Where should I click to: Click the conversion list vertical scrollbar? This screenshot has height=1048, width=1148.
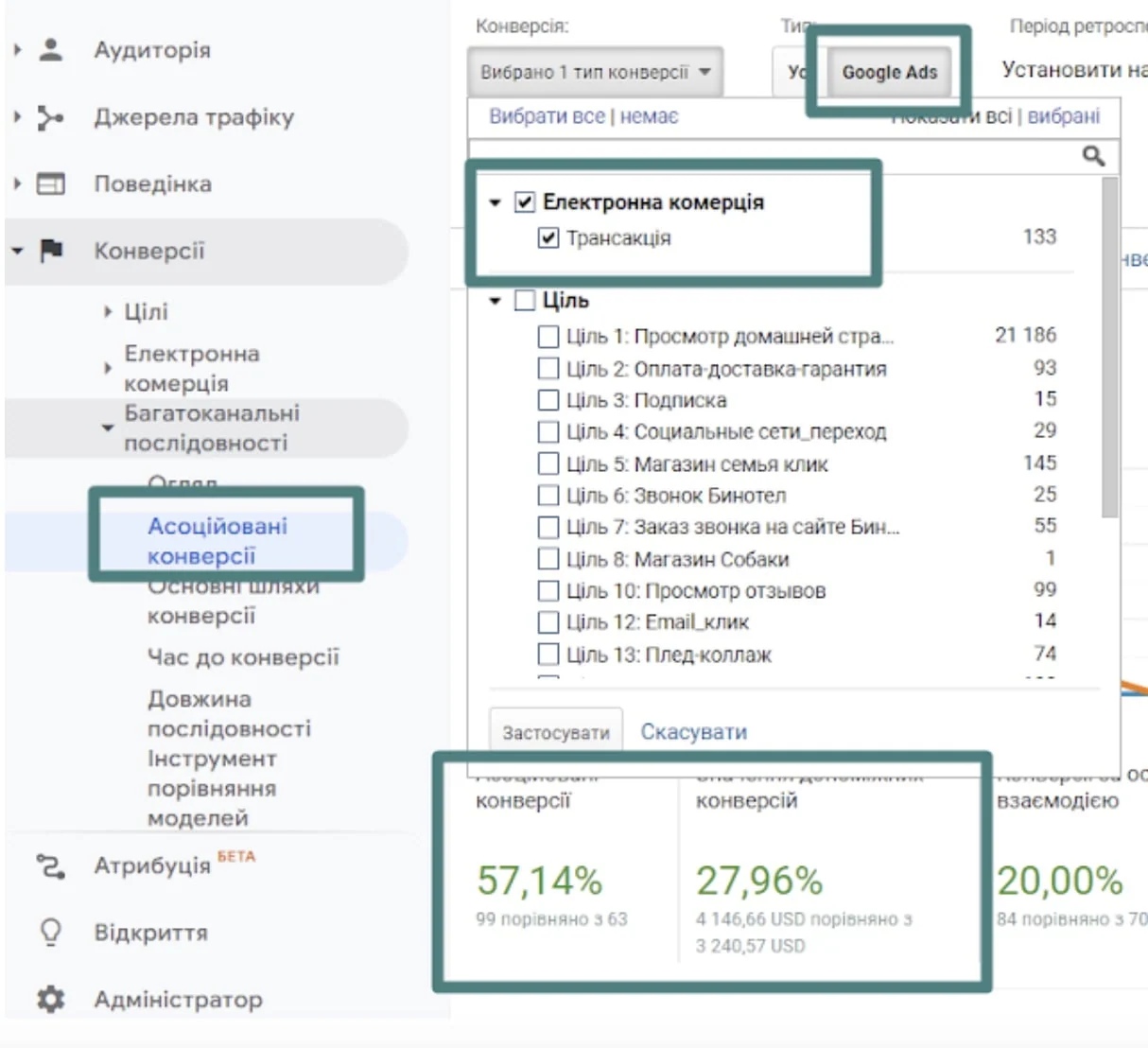click(x=1110, y=347)
